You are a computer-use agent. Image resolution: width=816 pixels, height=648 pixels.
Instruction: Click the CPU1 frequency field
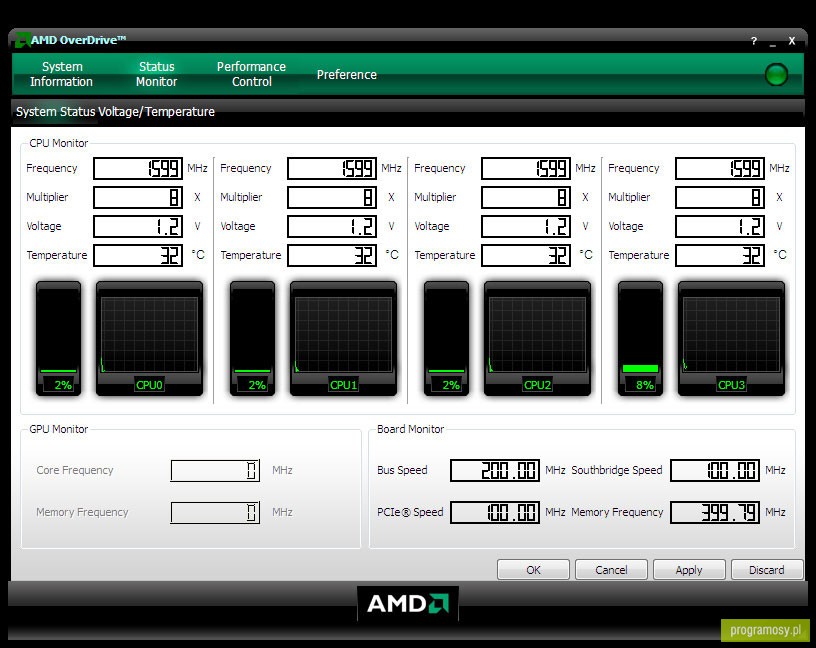[x=332, y=168]
